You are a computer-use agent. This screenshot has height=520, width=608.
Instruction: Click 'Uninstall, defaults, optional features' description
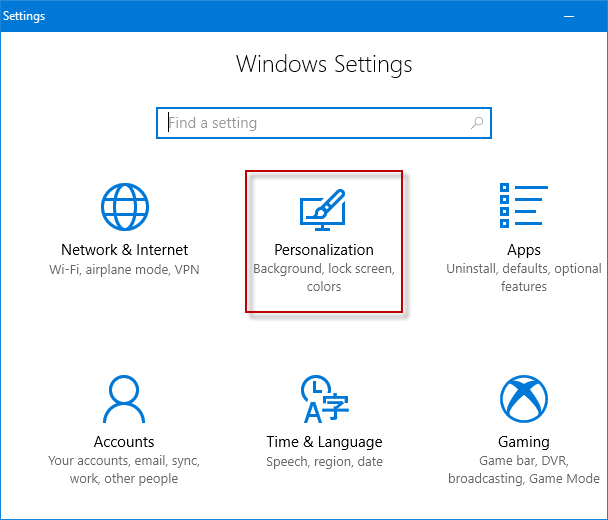(524, 278)
